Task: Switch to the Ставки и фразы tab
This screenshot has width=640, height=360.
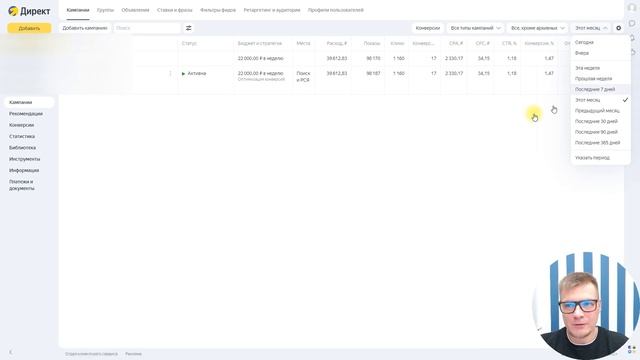Action: 174,10
